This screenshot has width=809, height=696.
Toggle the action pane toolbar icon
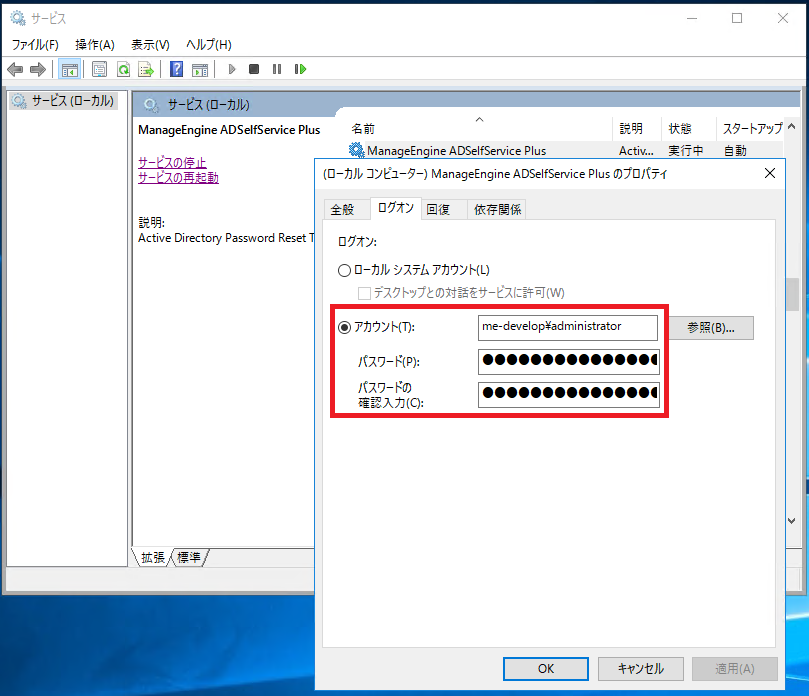[x=200, y=69]
